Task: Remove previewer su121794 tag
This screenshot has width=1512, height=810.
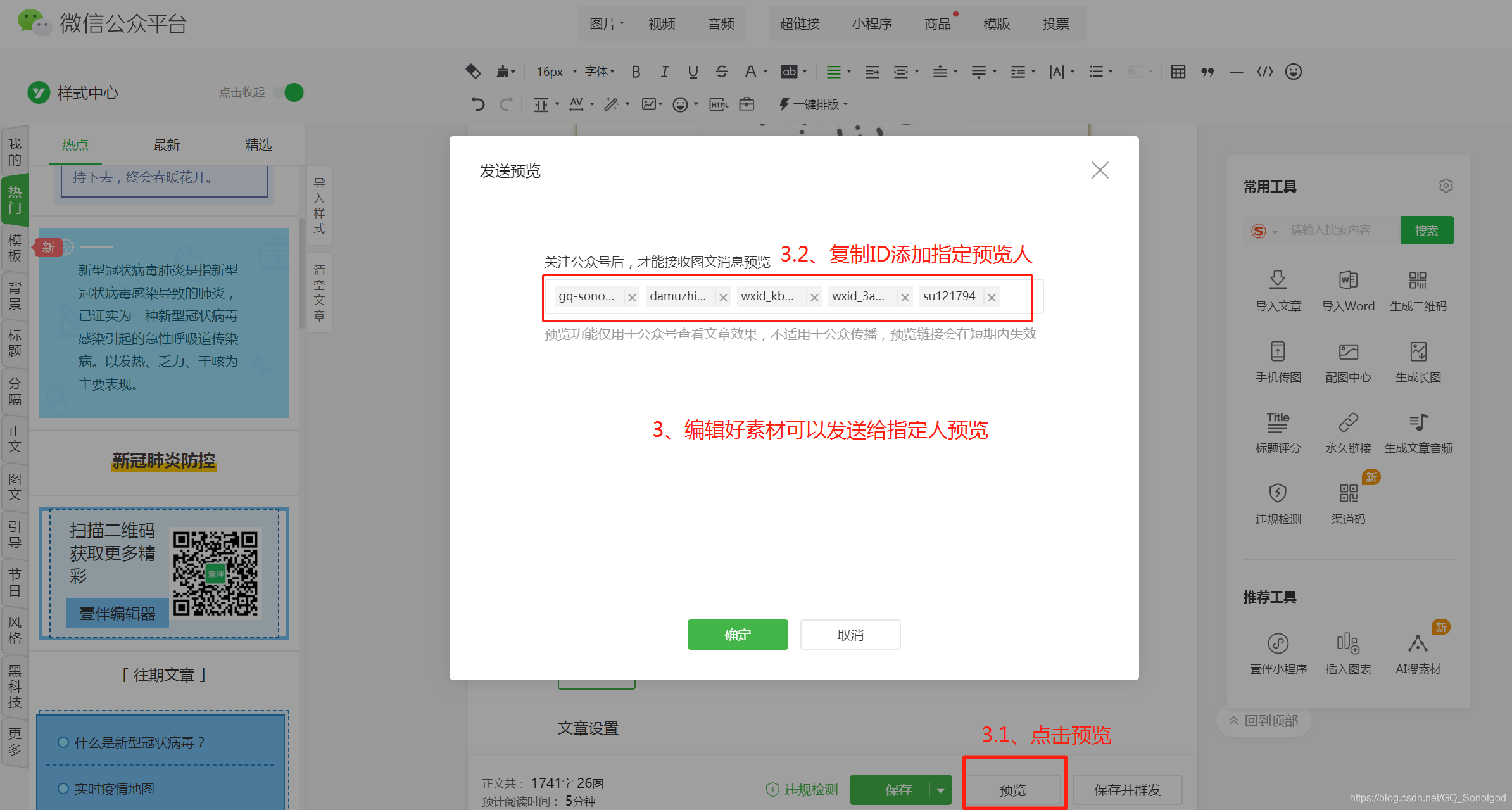Action: coord(992,297)
